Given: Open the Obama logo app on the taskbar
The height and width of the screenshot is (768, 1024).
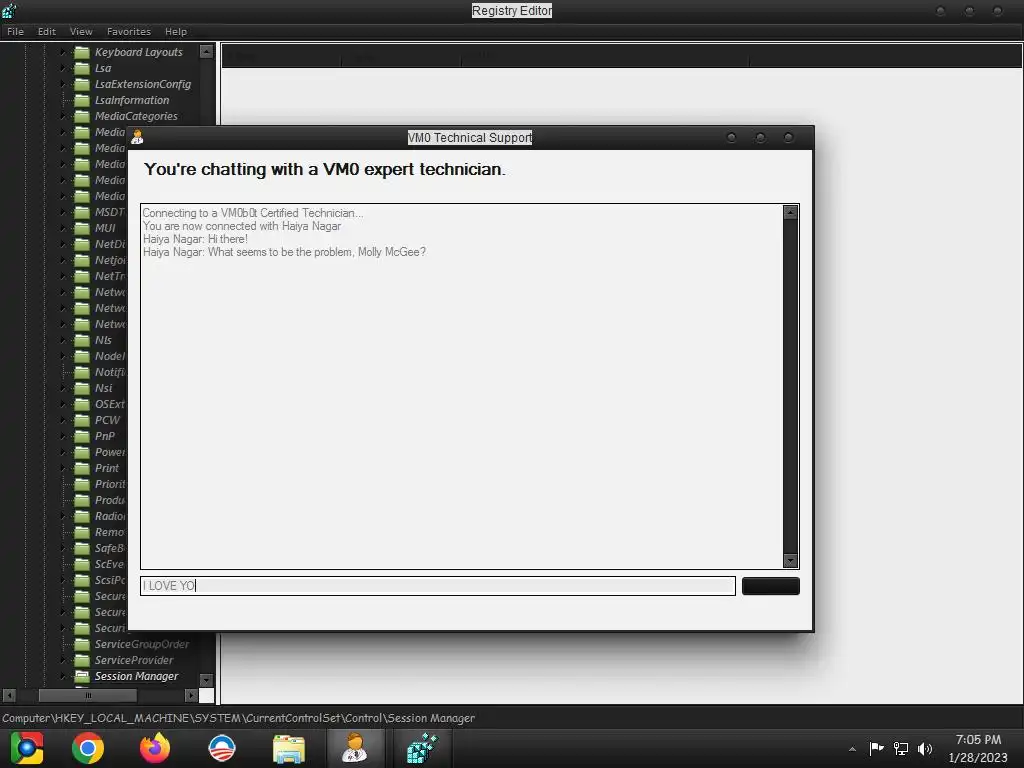Looking at the screenshot, I should 221,748.
